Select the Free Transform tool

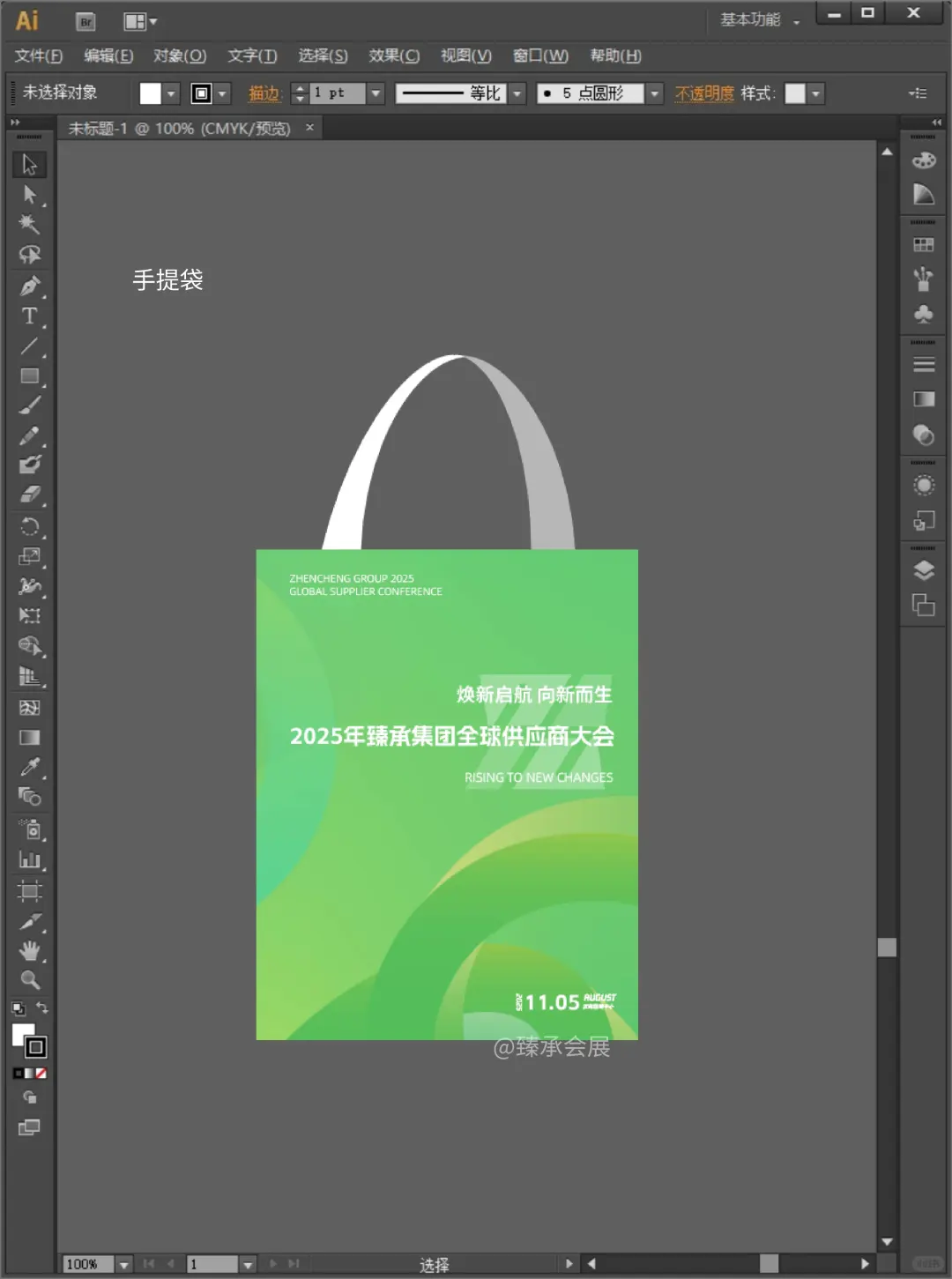pos(29,615)
